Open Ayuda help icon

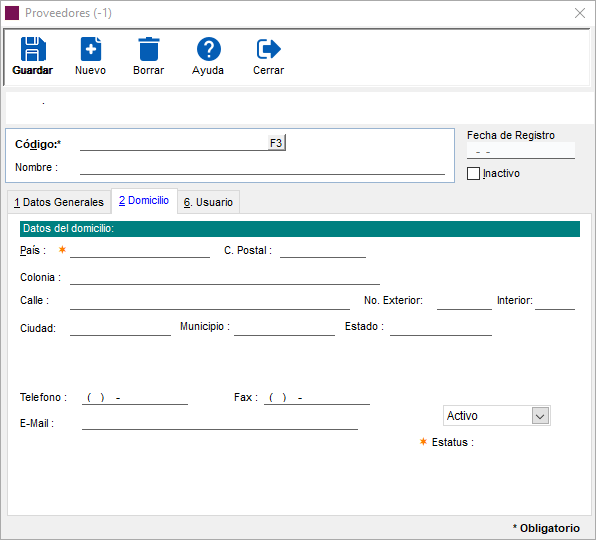[x=208, y=49]
